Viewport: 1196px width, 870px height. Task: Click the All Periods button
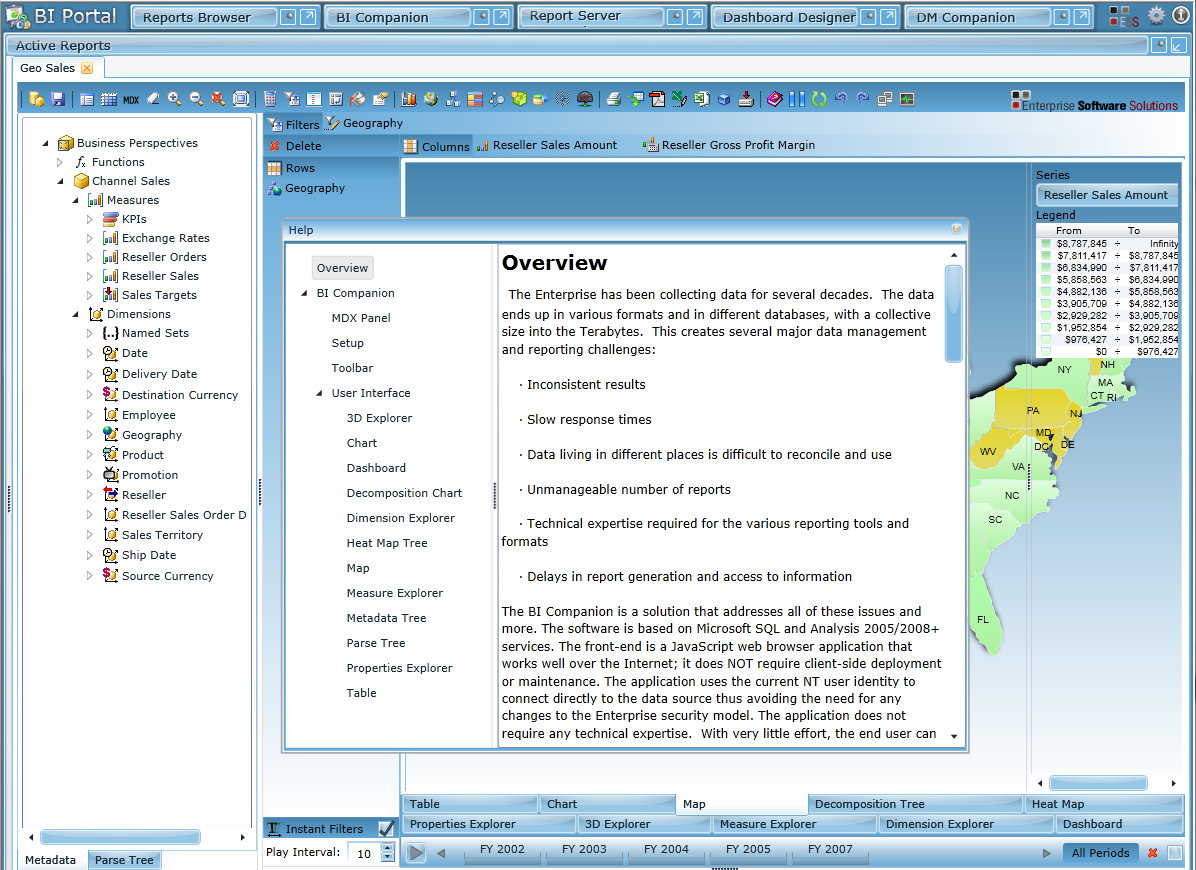click(1100, 852)
